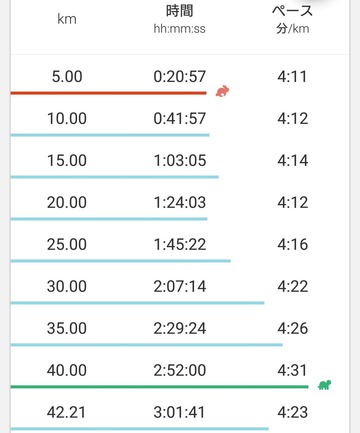Click the blue pace bar under 30 km

[x=137, y=303]
